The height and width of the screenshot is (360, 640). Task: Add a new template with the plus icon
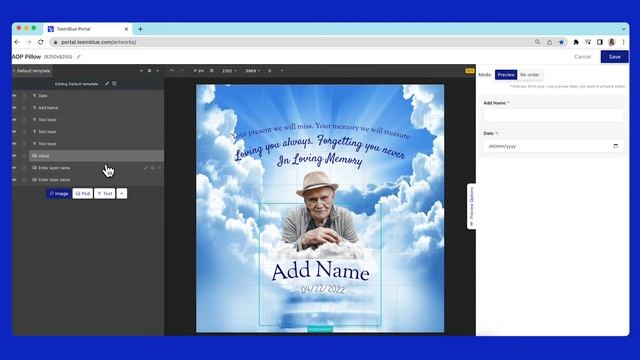(x=158, y=71)
